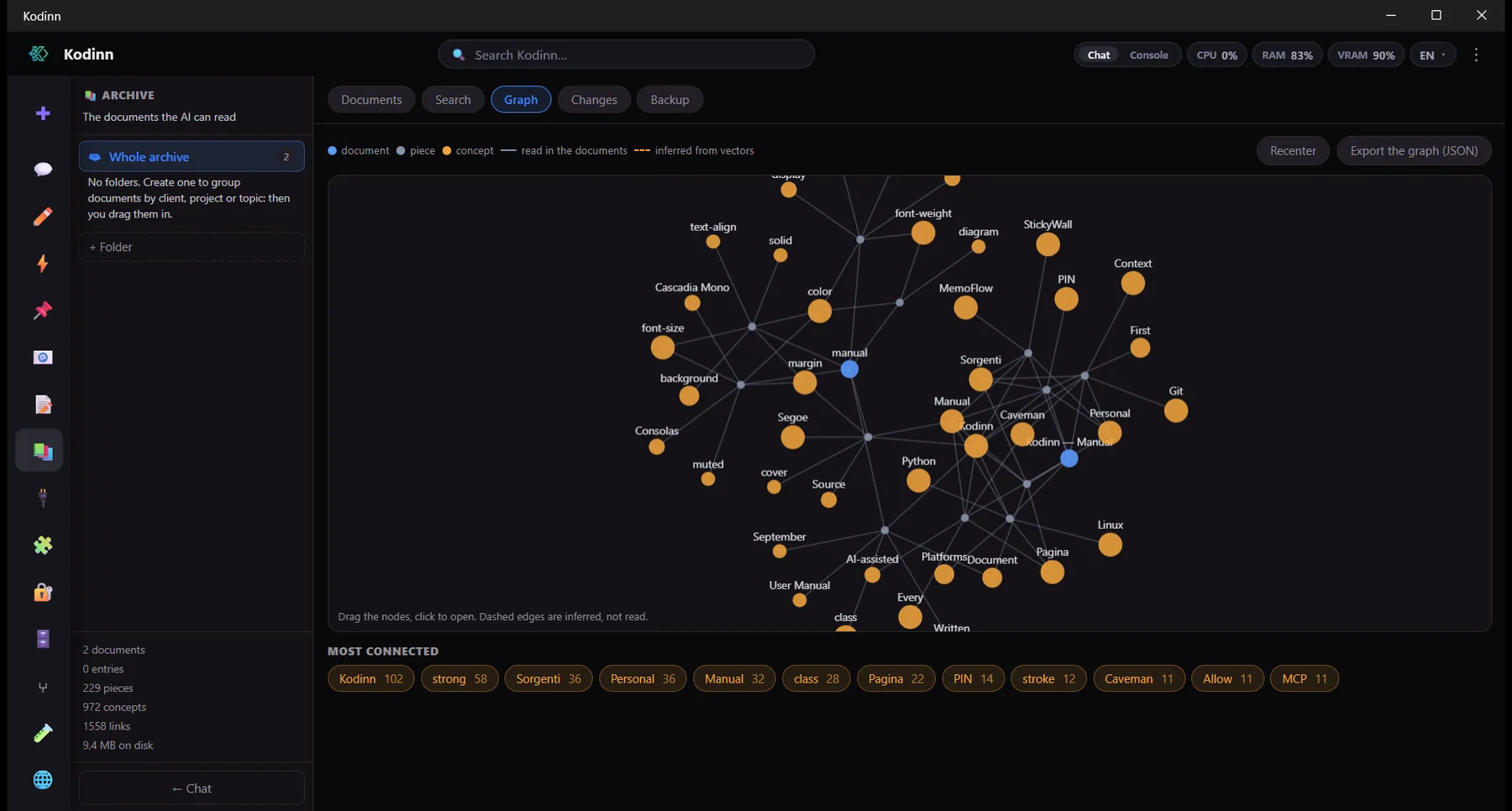Click the VRAM 90% indicator
Screen dimensions: 1512x811
click(1366, 55)
